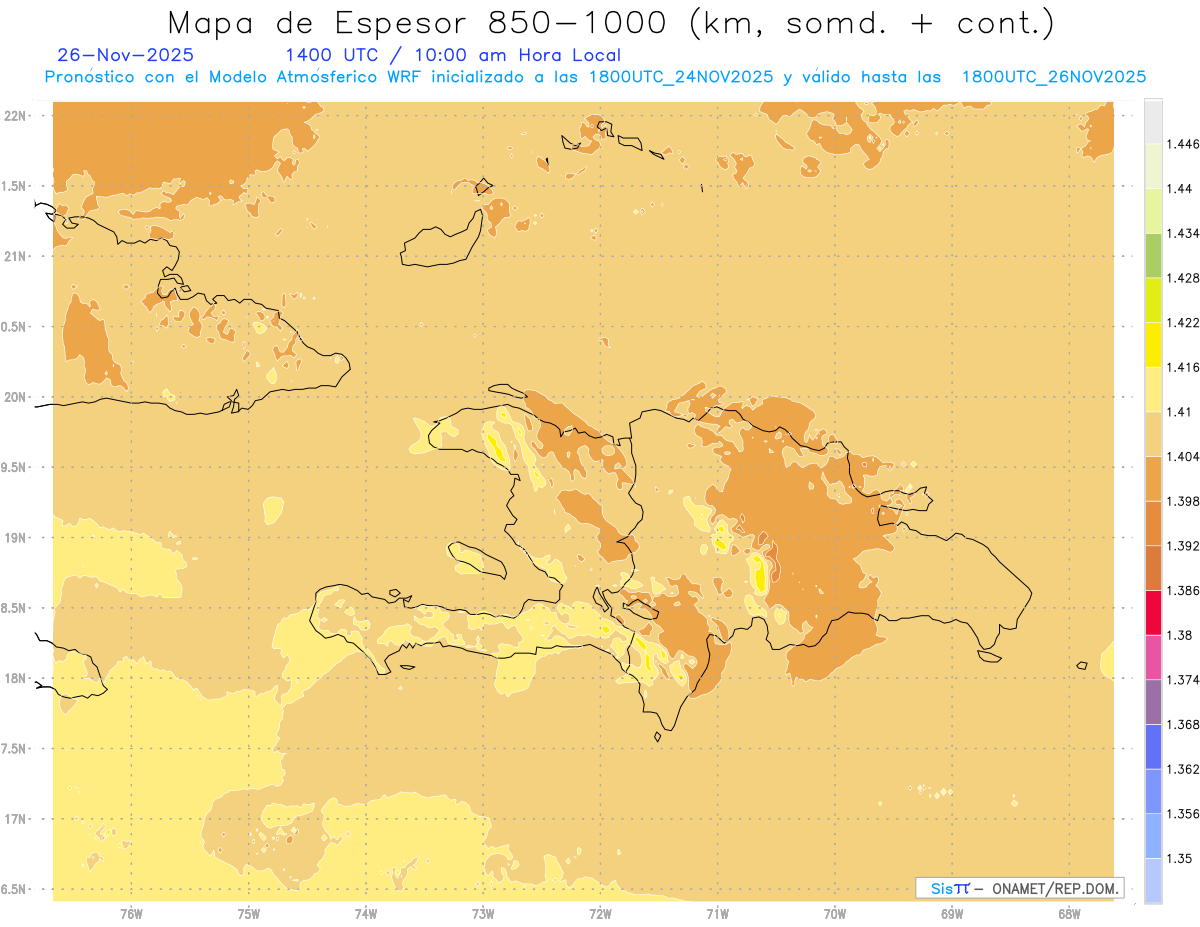Pick the bright yellow swatch between 1.416 and 1.422
The height and width of the screenshot is (927, 1200).
pyautogui.click(x=1153, y=345)
